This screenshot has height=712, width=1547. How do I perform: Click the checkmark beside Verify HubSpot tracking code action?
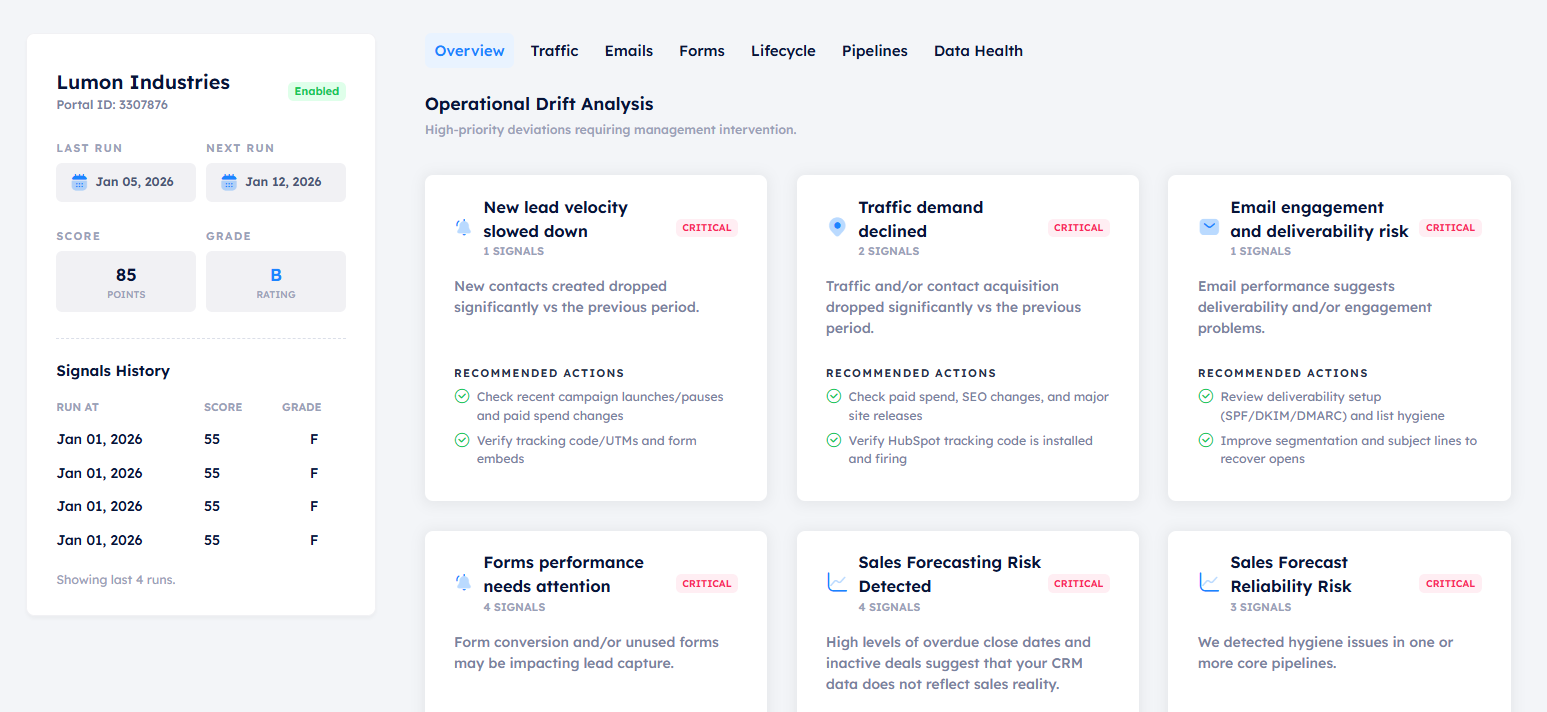834,440
